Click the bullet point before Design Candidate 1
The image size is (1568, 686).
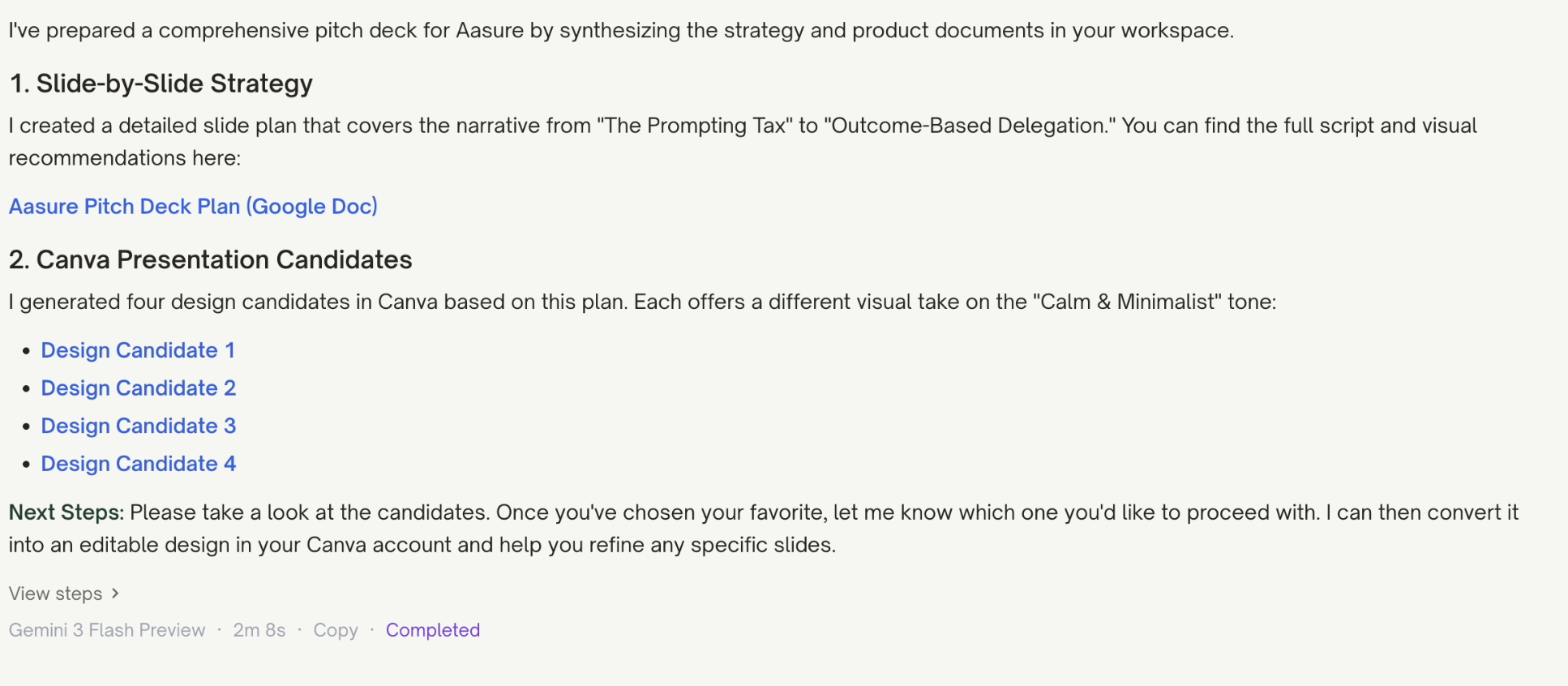click(x=27, y=351)
